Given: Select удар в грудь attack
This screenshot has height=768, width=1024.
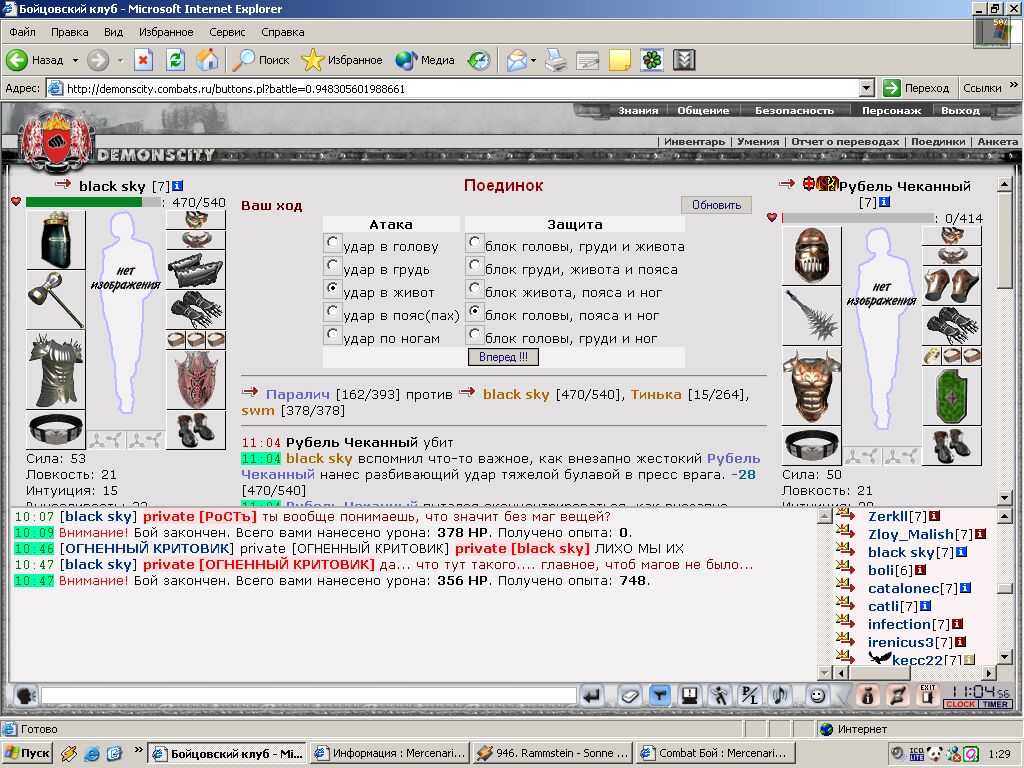Looking at the screenshot, I should (x=332, y=265).
